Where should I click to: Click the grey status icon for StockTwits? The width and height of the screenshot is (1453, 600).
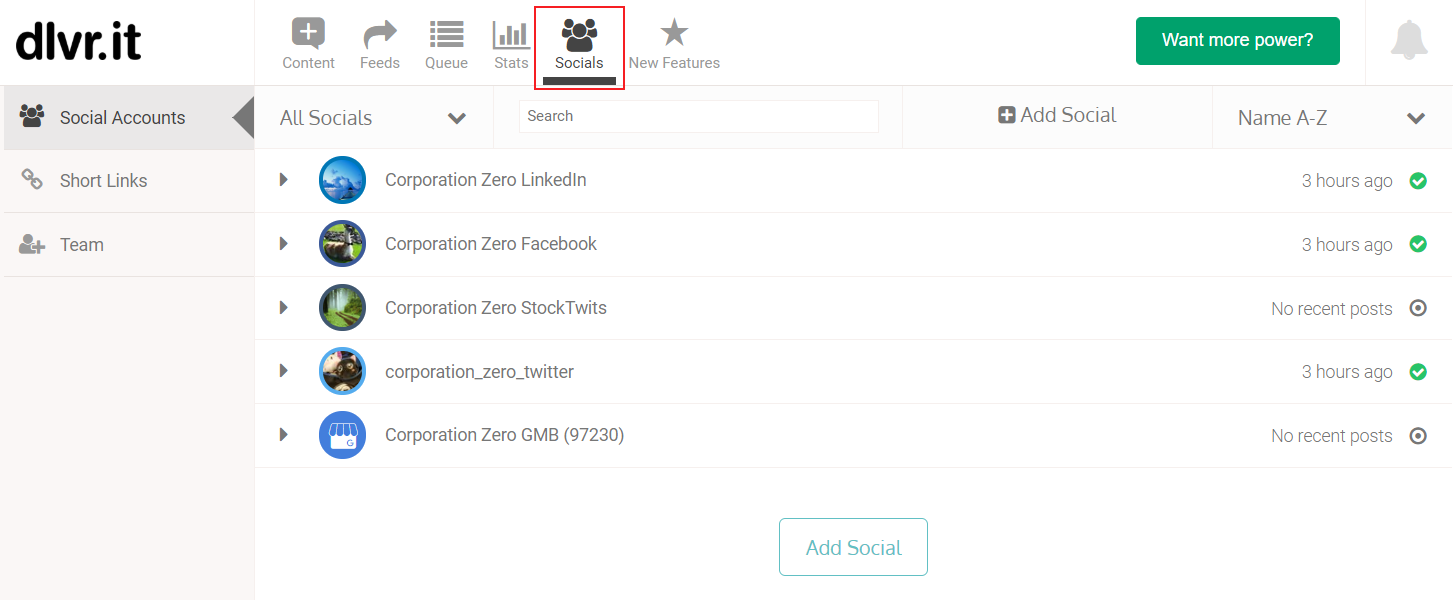[x=1417, y=308]
